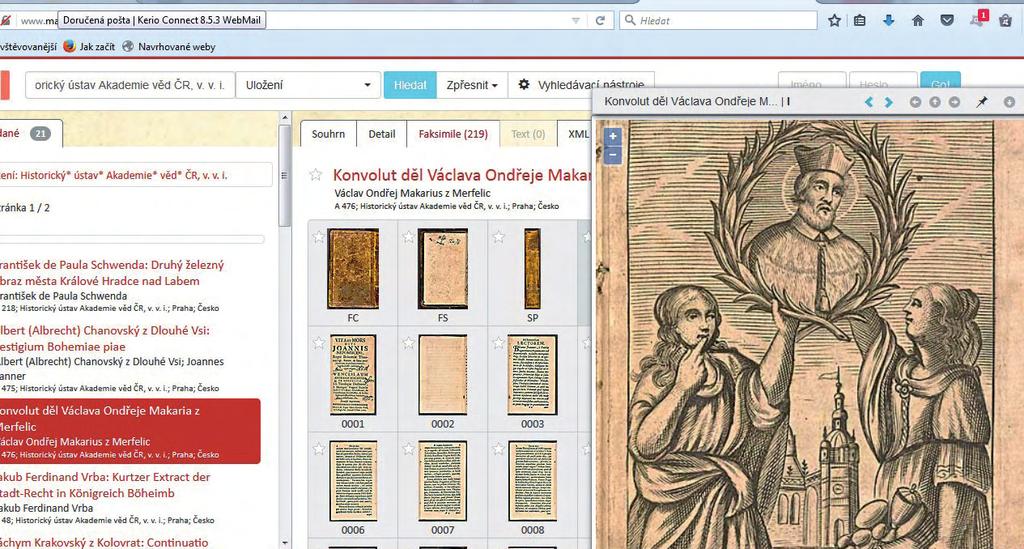The image size is (1024, 549).
Task: Zoom in on the facsimile viewer
Action: click(613, 136)
